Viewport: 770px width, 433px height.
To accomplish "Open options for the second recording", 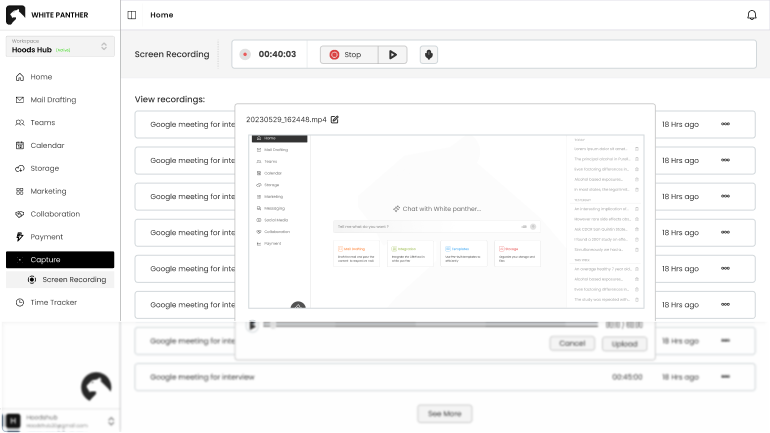I will coord(725,160).
